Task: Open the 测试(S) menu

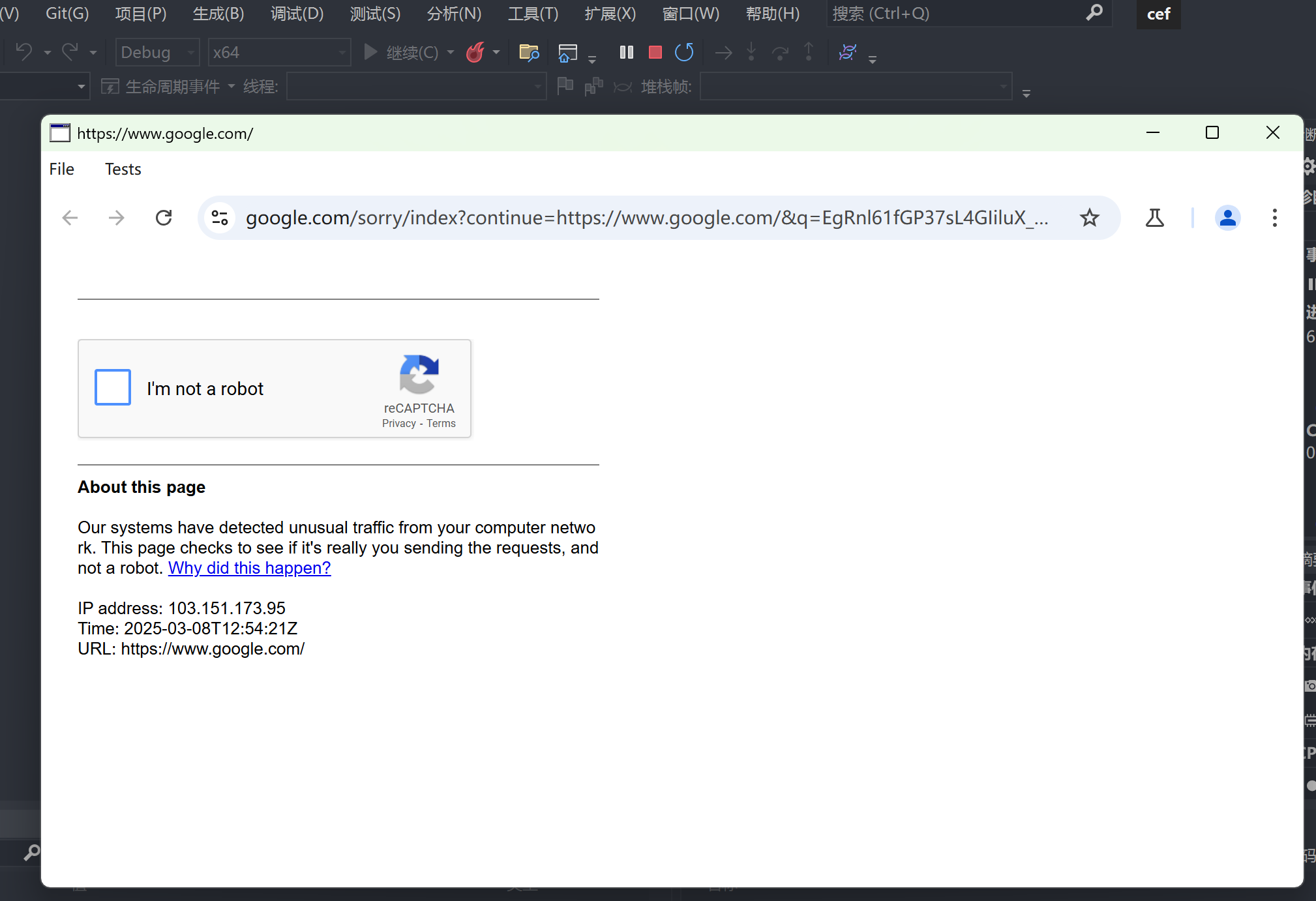Action: coord(376,13)
